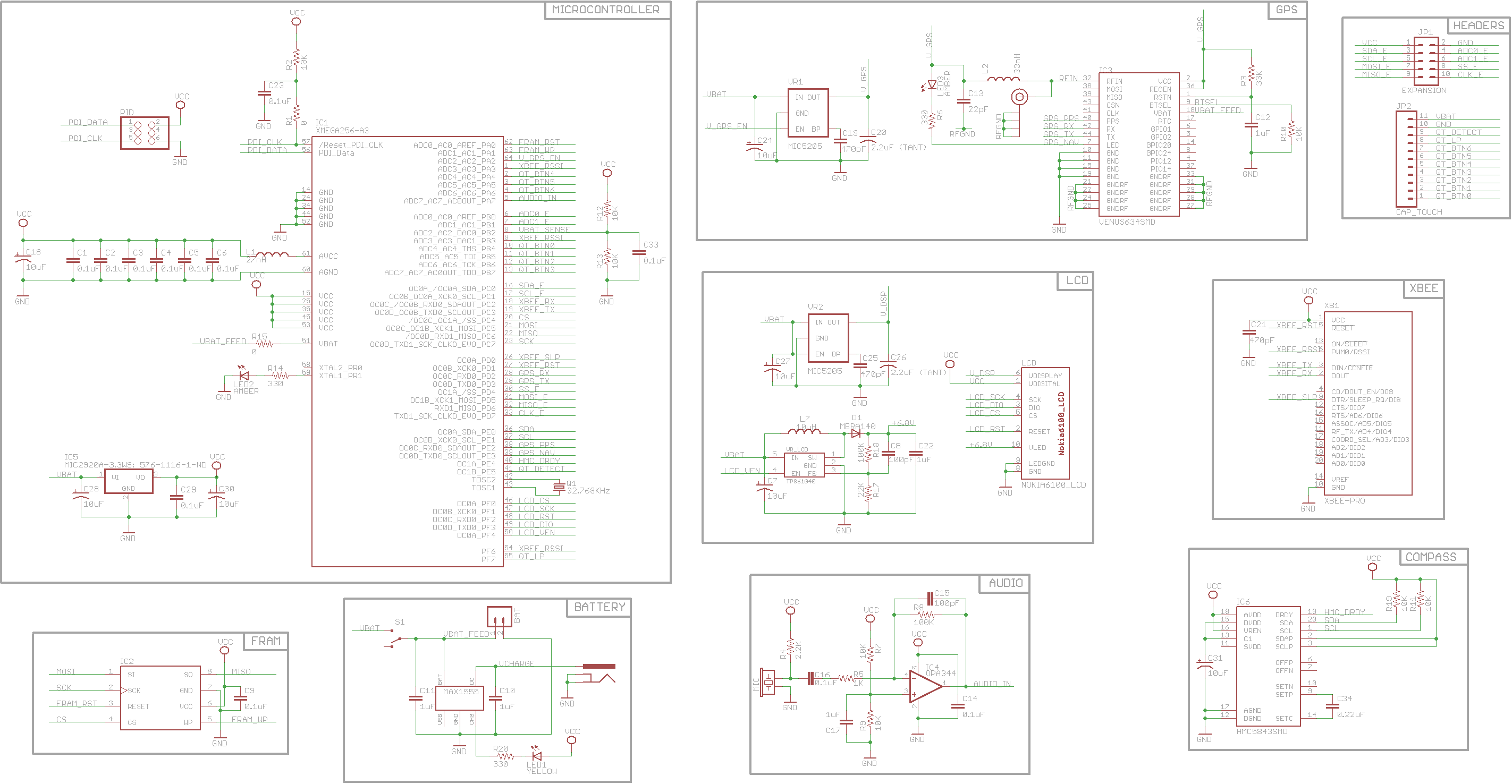Screen dimensions: 1512x784
Task: Click the PDI programming connector
Action: click(x=145, y=133)
